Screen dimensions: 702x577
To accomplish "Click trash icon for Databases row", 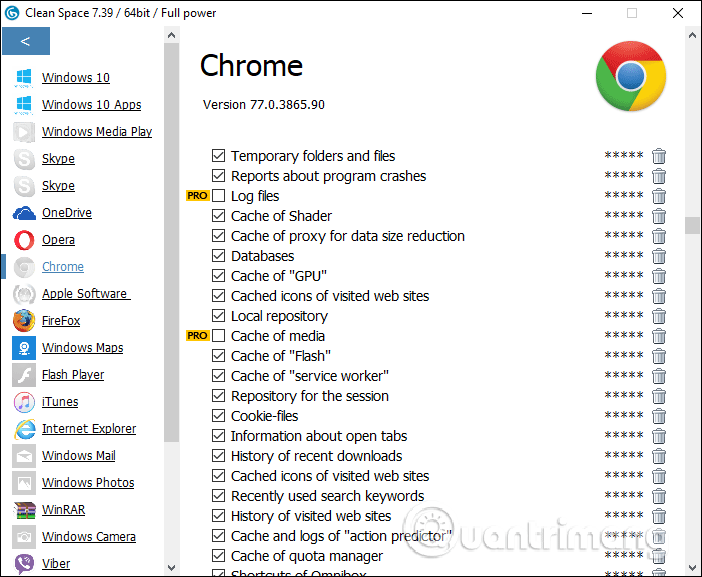I will 659,256.
